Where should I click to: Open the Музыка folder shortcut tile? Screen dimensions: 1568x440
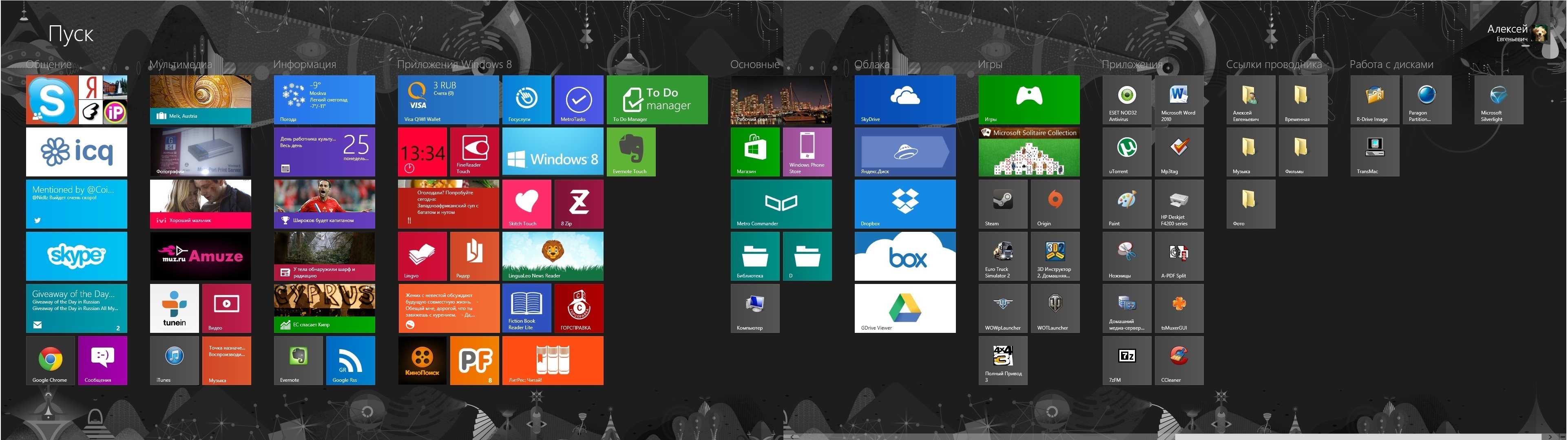(x=1251, y=152)
